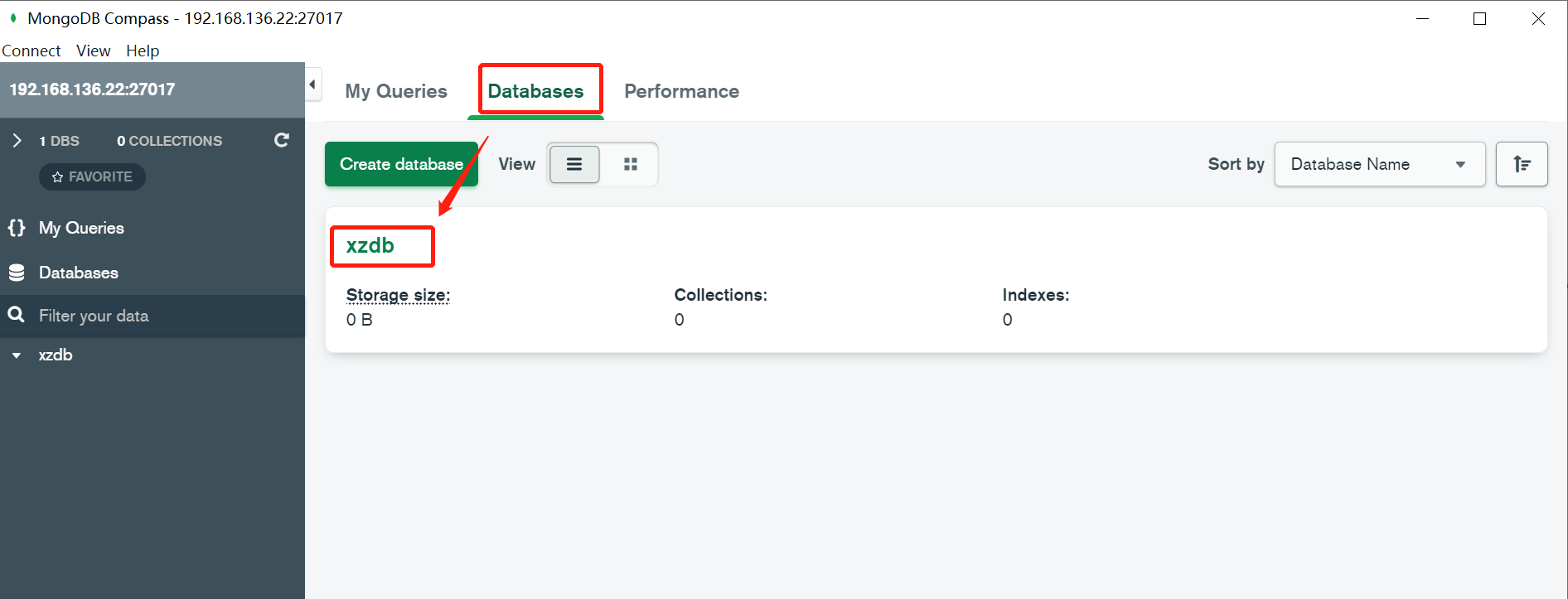Switch to list view of databases
This screenshot has height=599, width=1568.
[x=574, y=164]
